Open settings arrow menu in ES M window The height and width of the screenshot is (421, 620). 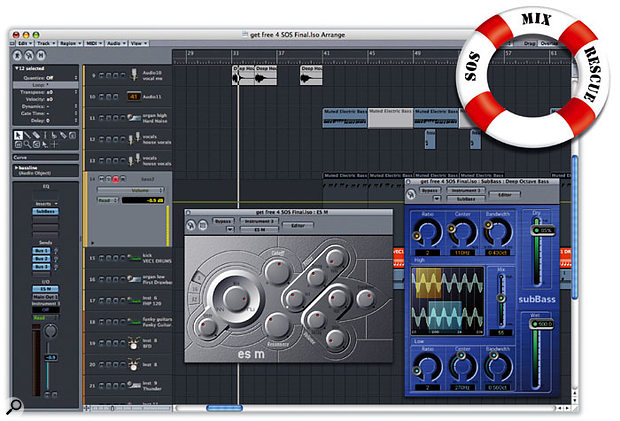(230, 229)
